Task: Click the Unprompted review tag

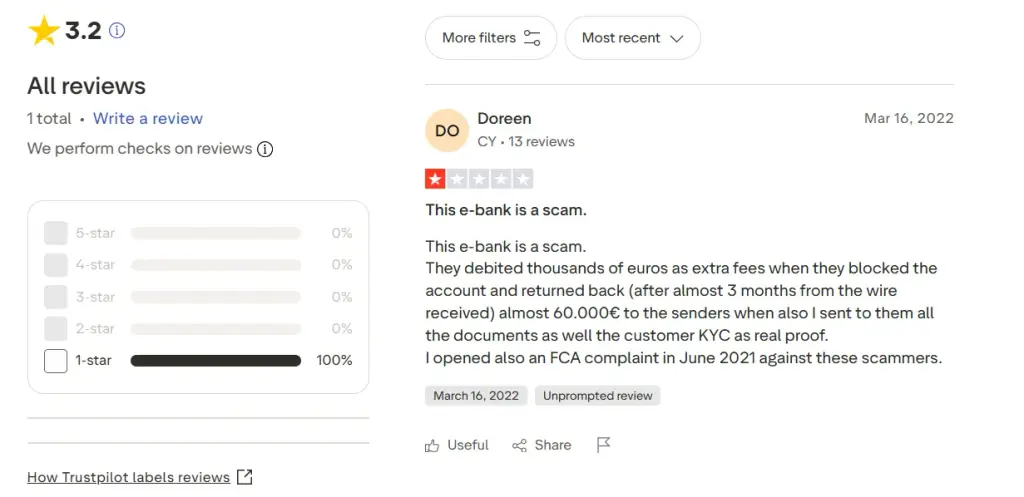Action: click(x=598, y=396)
